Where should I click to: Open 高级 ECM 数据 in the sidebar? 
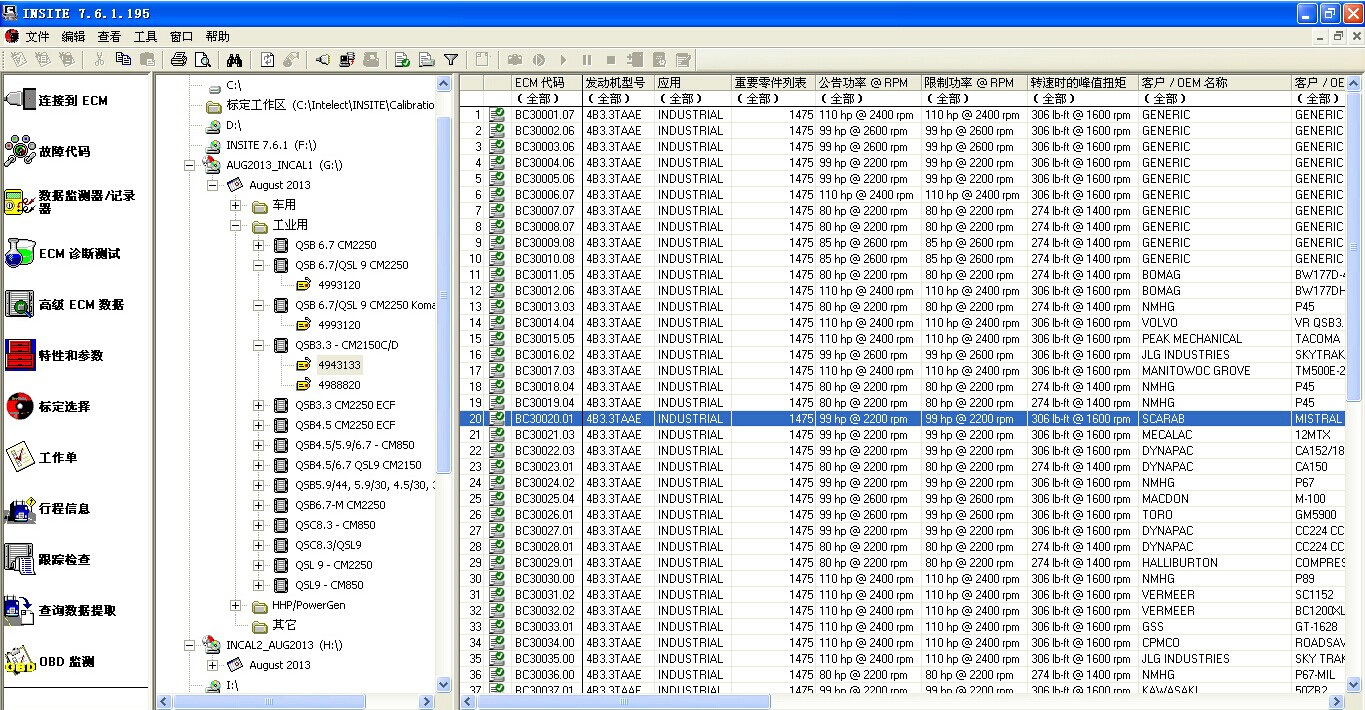[65, 305]
